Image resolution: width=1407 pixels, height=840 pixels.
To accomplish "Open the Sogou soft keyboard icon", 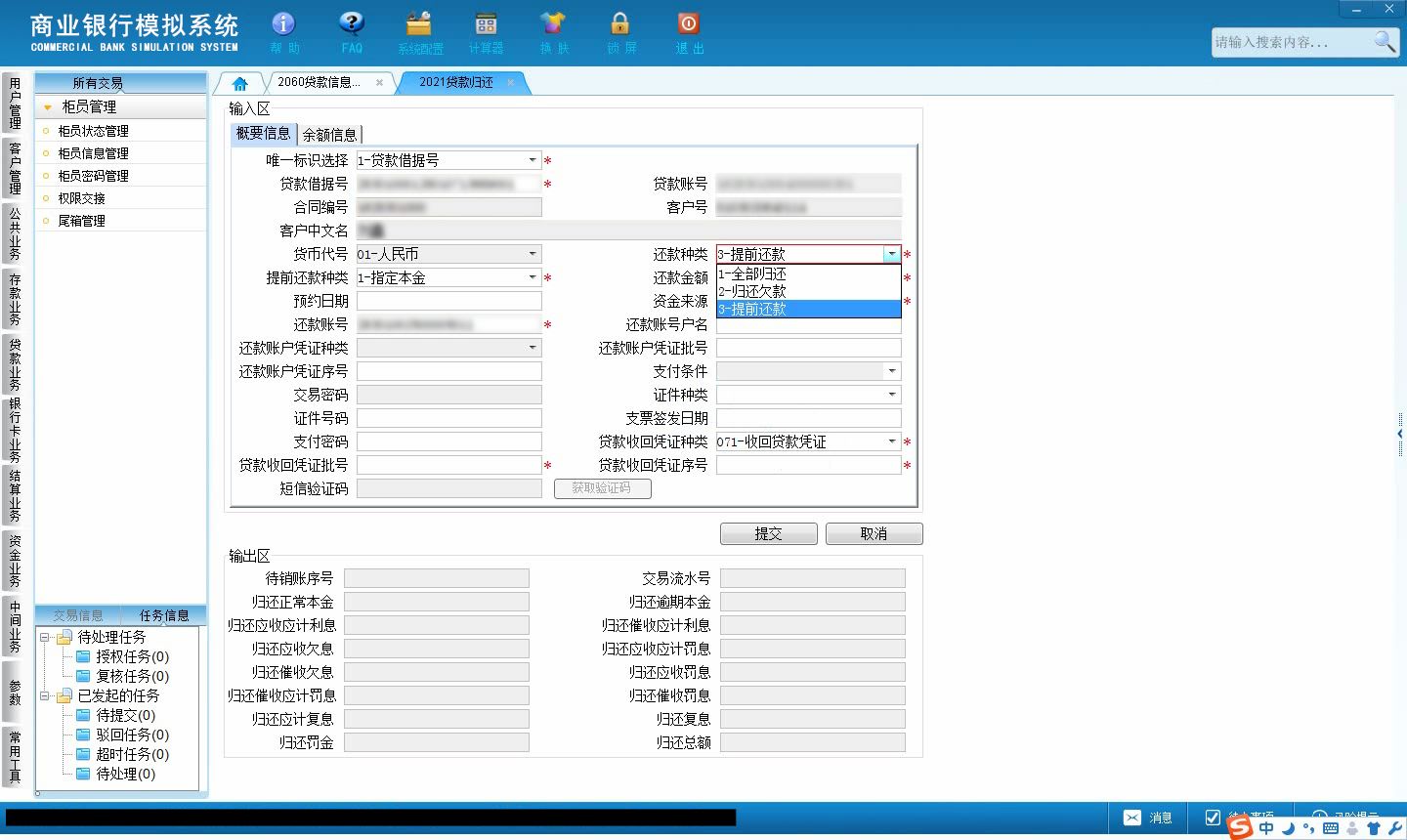I will point(1330,828).
